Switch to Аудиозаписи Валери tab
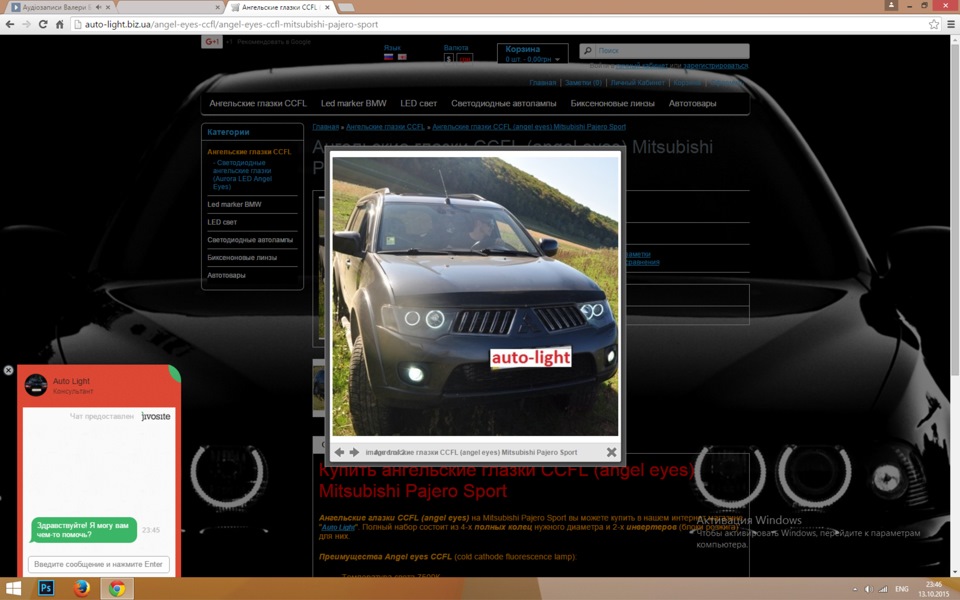 [56, 7]
